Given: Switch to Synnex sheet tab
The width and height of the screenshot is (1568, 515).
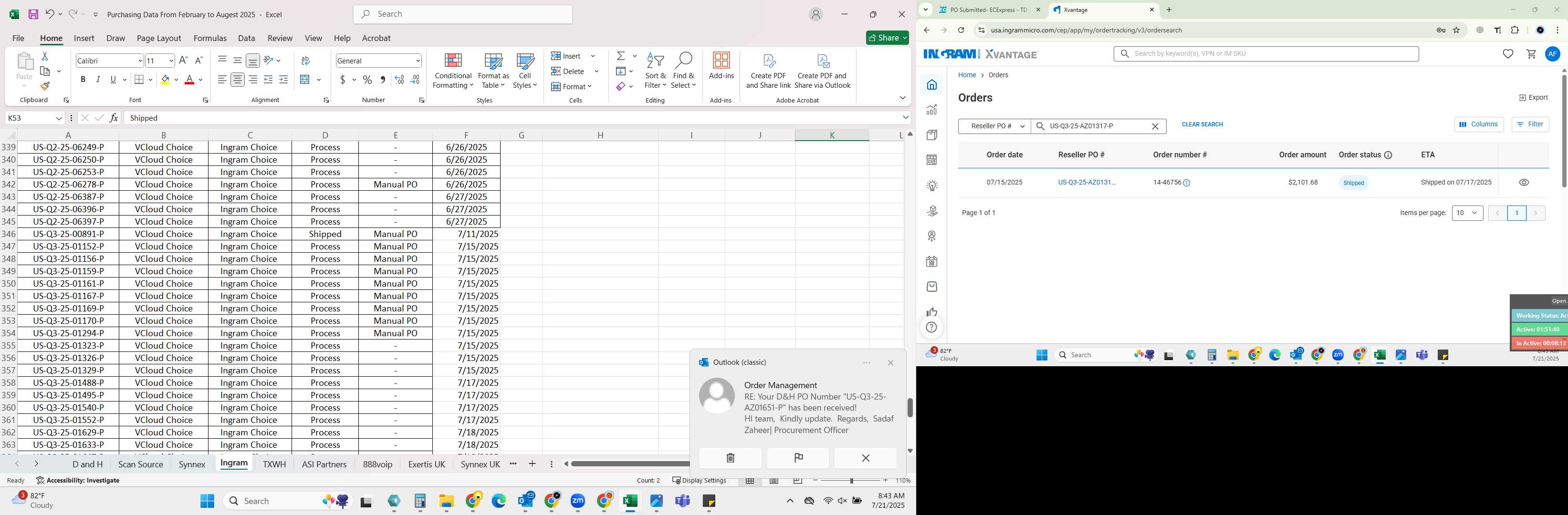Looking at the screenshot, I should click(192, 464).
